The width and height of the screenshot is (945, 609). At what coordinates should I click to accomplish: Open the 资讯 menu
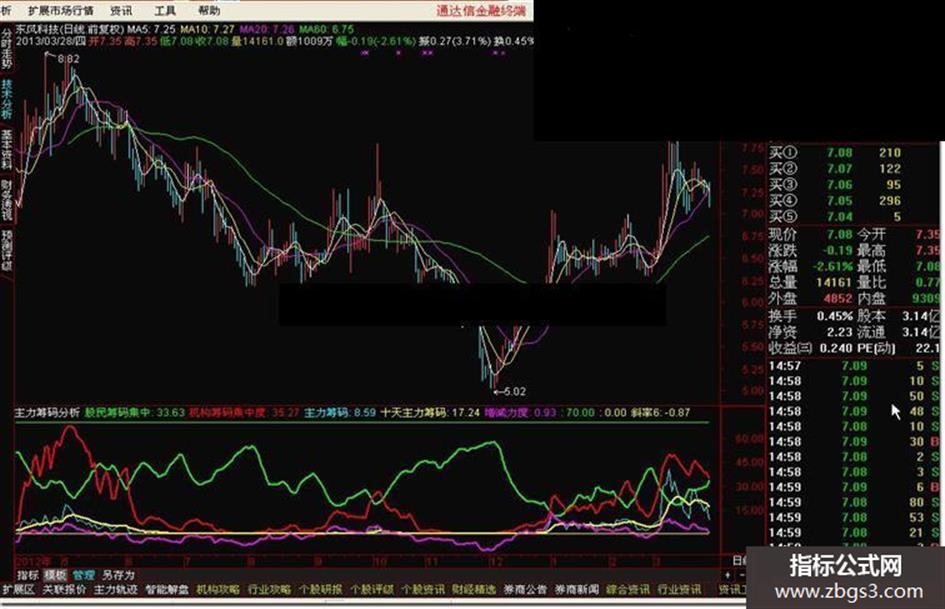[x=121, y=10]
